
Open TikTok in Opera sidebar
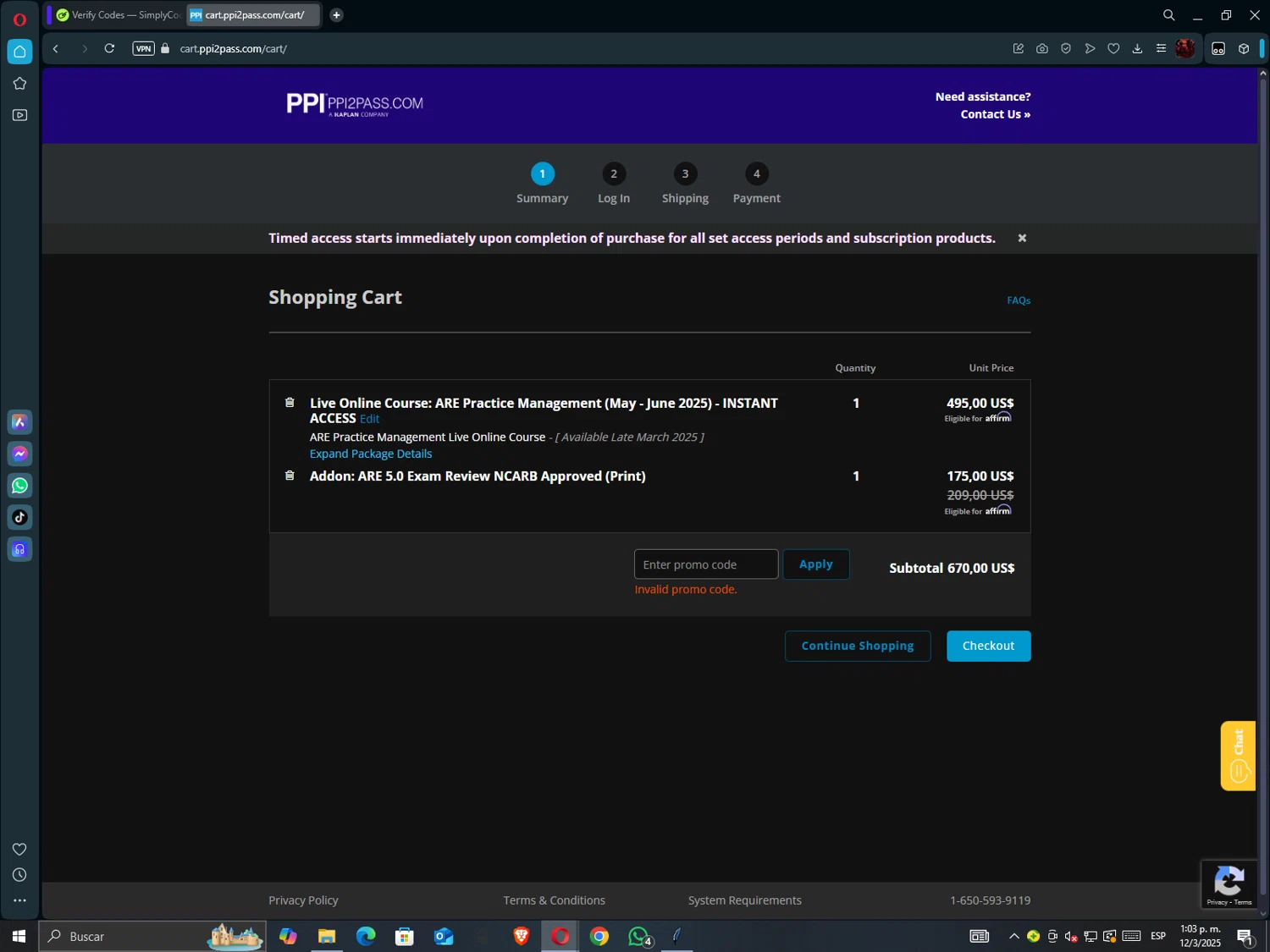coord(19,517)
